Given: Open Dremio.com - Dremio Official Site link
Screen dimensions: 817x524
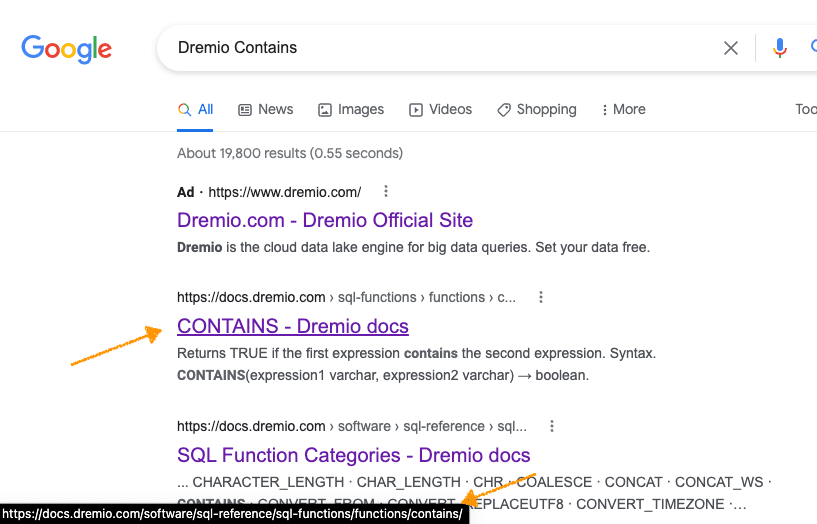Looking at the screenshot, I should (325, 220).
